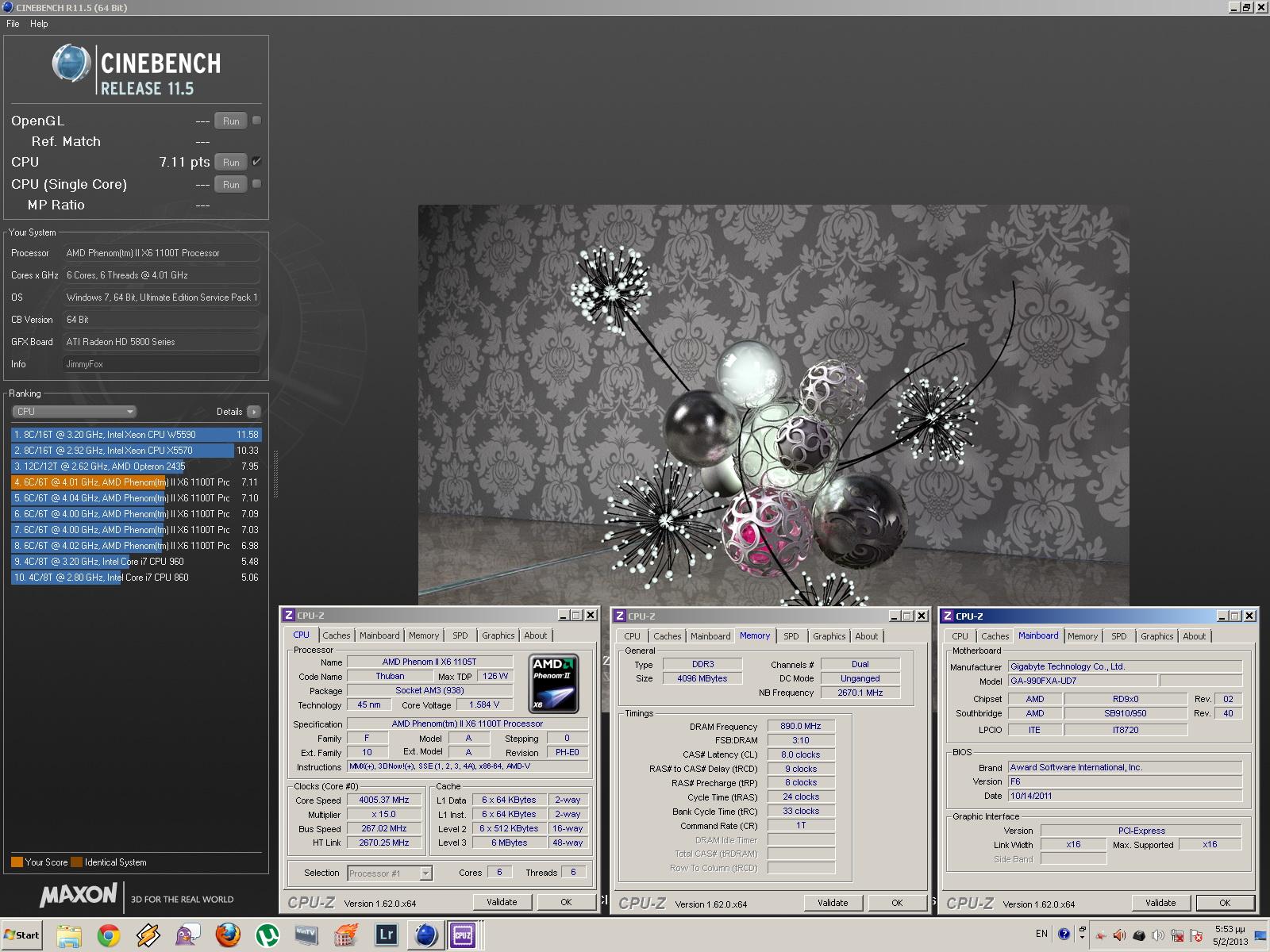The width and height of the screenshot is (1270, 952).
Task: Click the AMD Phenom II logo in CPU-Z
Action: pos(553,683)
